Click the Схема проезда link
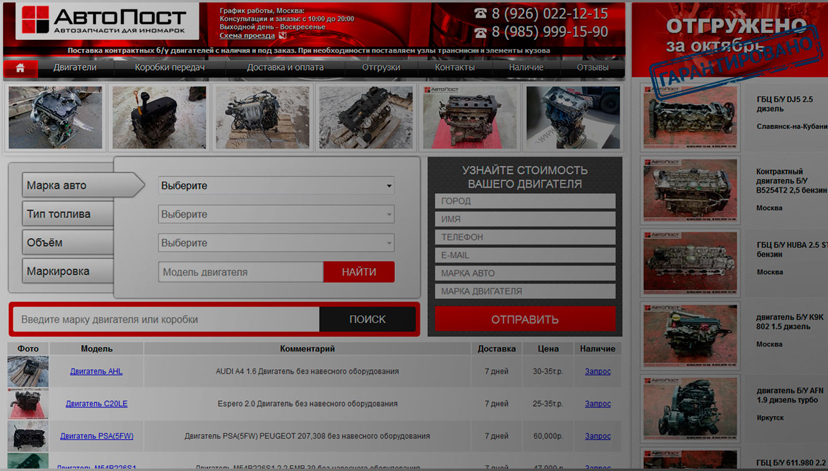Screen dimensions: 828x471 247,35
